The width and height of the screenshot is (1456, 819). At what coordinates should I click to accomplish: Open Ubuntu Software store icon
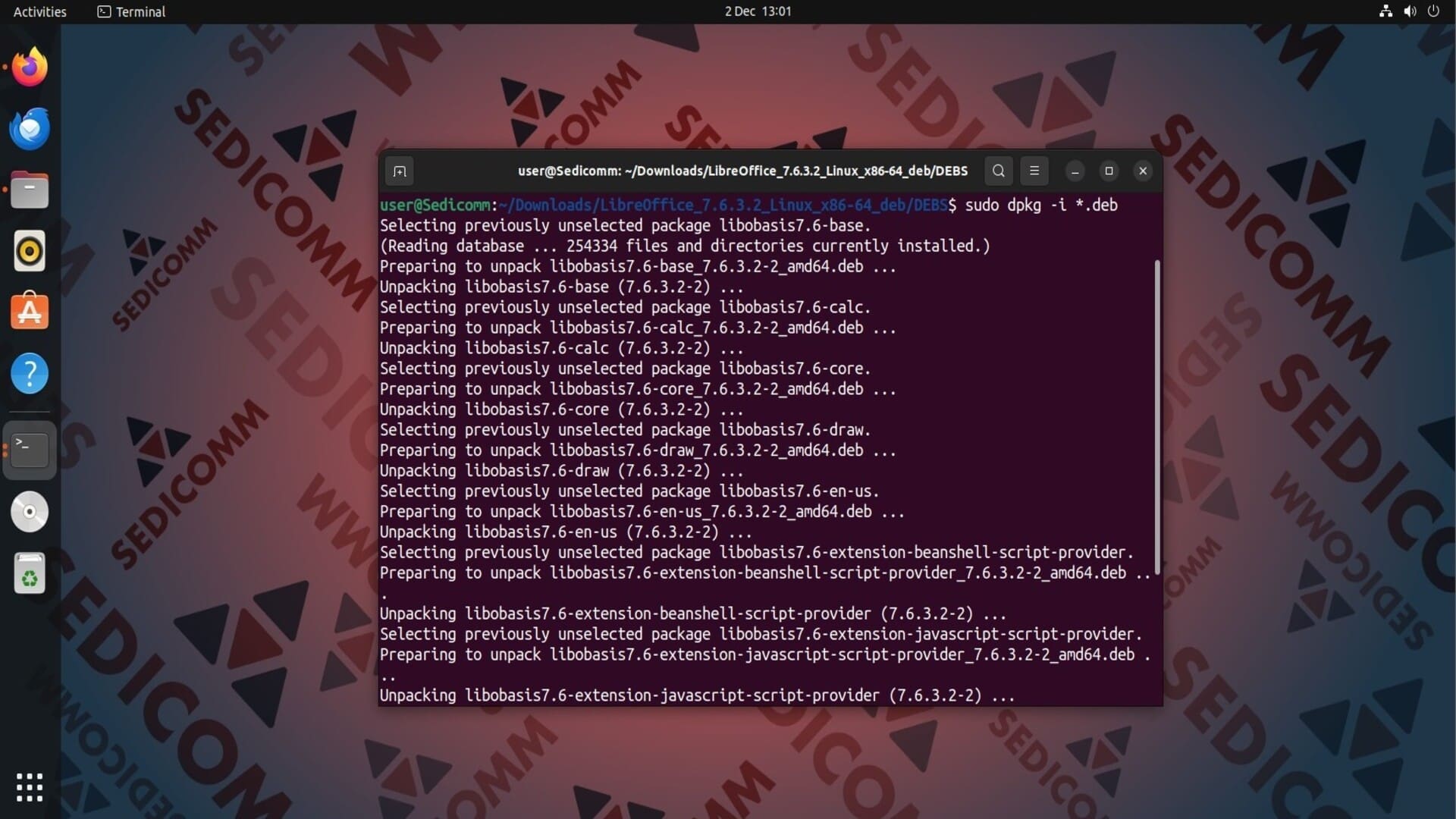tap(30, 312)
